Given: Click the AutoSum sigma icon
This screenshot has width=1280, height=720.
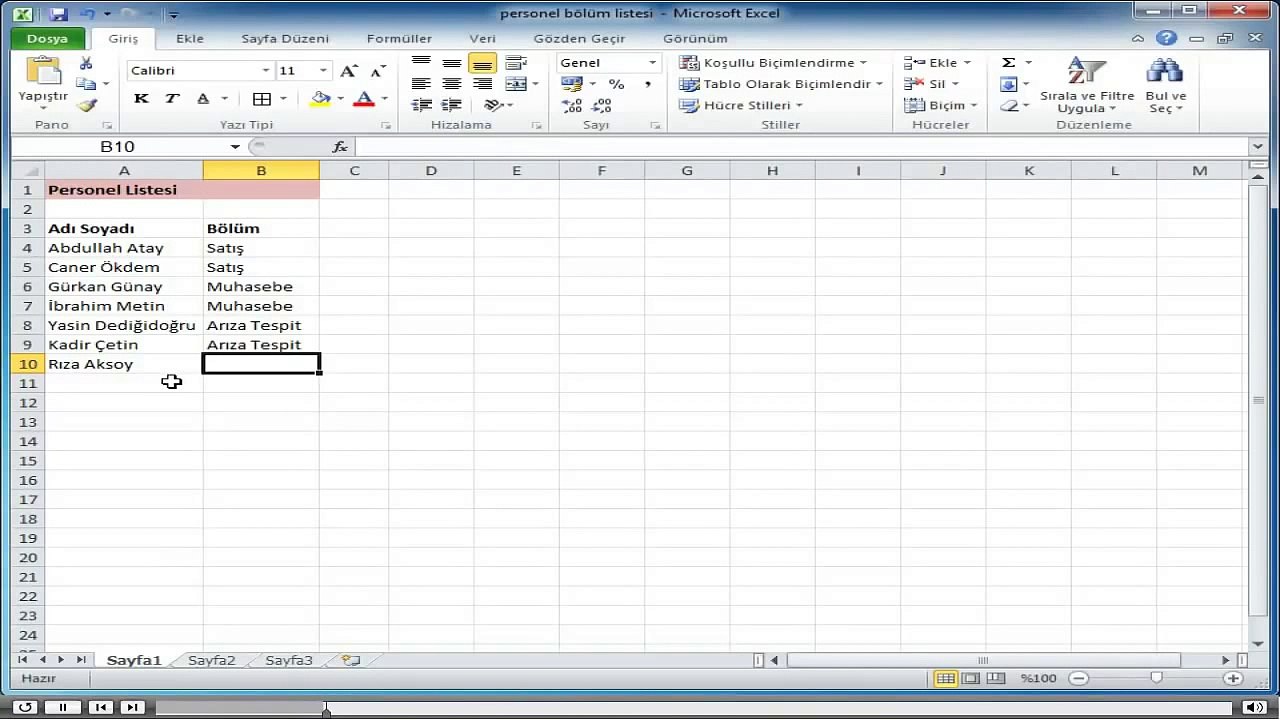Looking at the screenshot, I should pos(1009,63).
